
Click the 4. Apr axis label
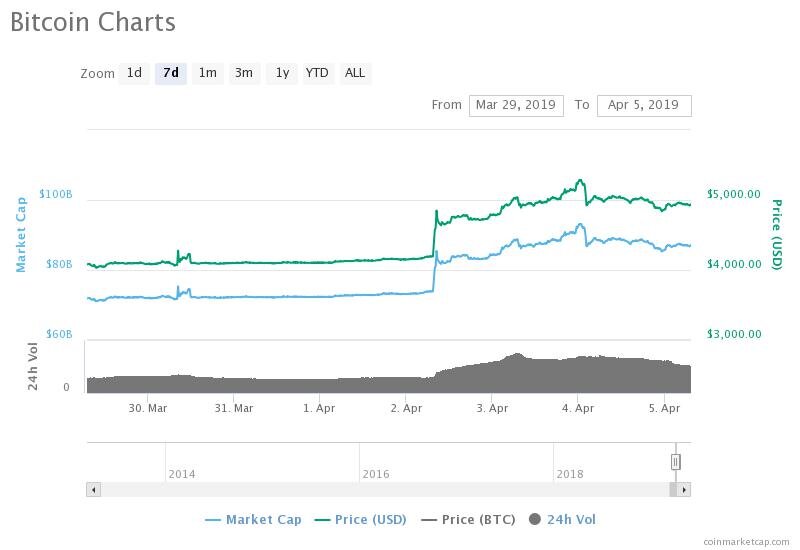point(578,408)
